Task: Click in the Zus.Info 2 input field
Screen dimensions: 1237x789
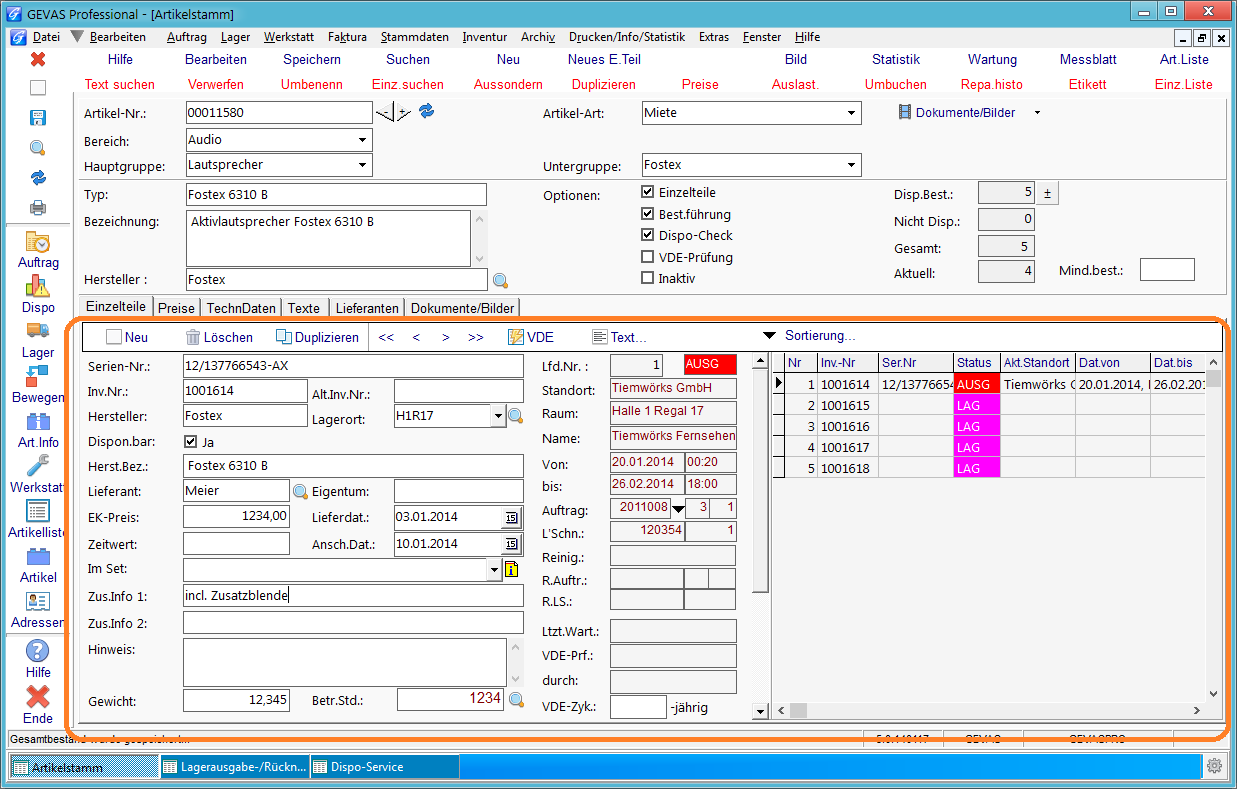Action: tap(353, 623)
